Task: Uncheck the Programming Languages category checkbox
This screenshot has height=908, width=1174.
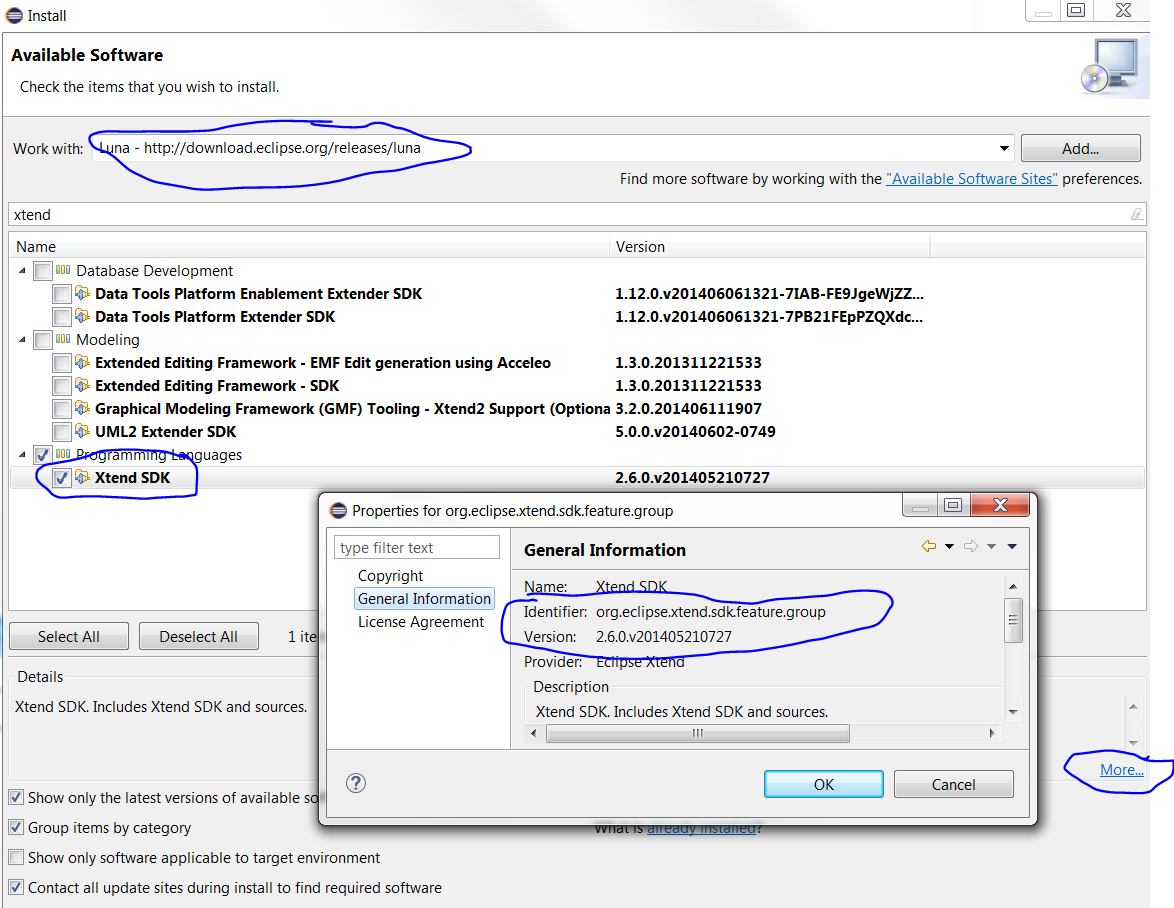Action: coord(43,455)
